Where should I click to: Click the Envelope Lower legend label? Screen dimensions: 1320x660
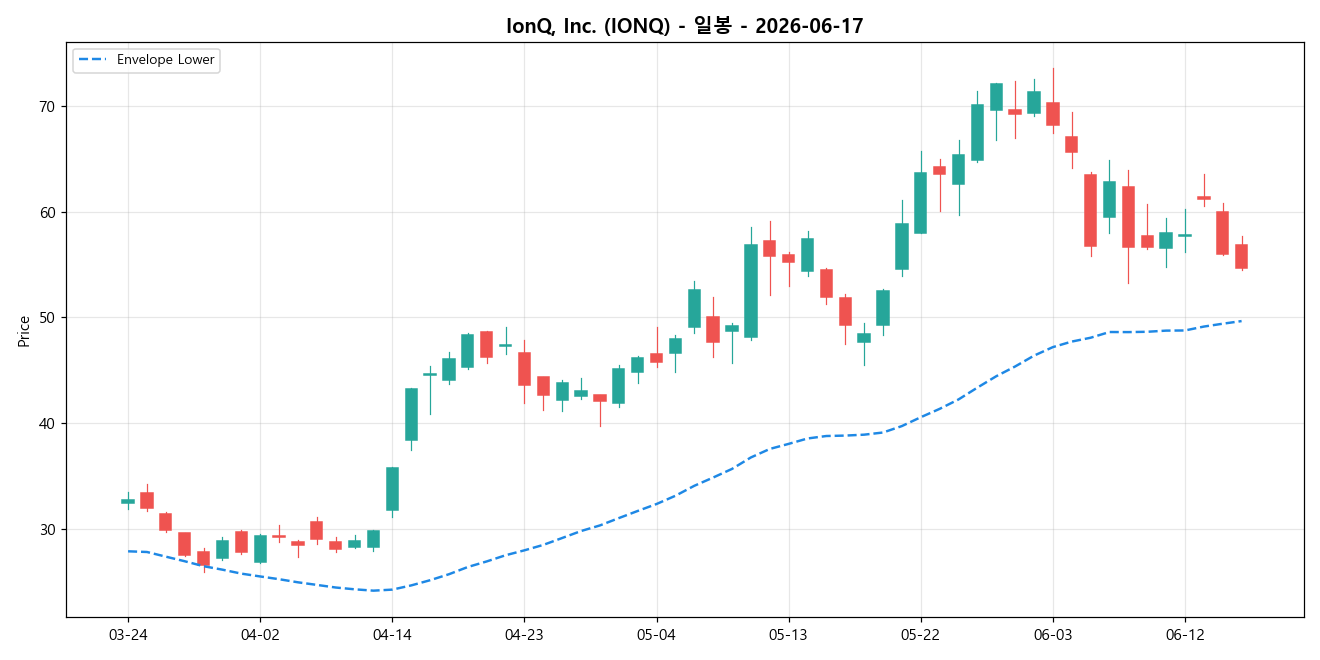click(165, 60)
